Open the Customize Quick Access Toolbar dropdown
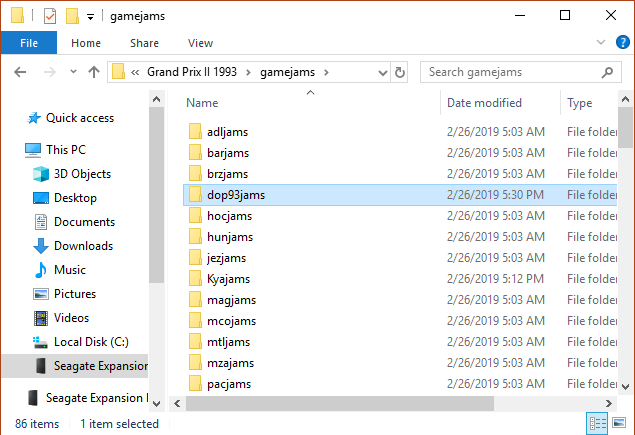 pos(90,16)
